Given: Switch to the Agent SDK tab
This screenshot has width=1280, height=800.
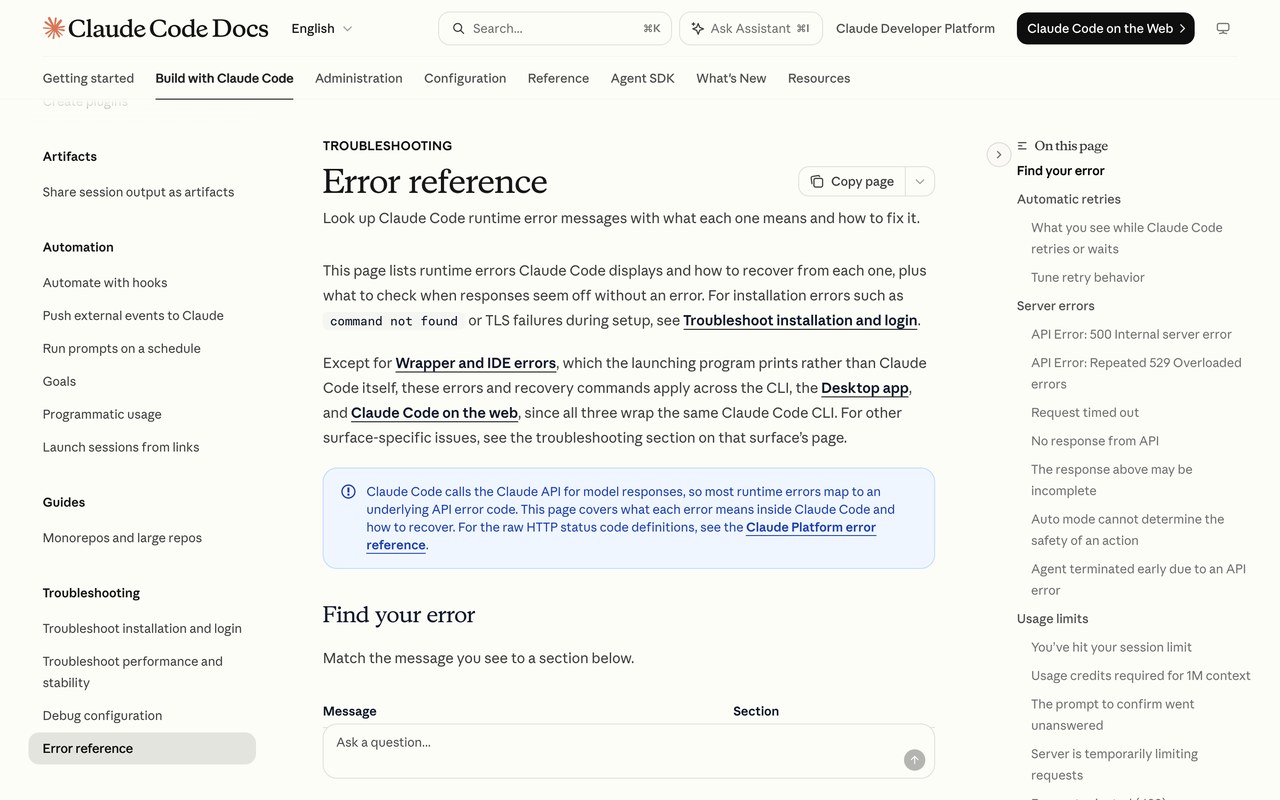Looking at the screenshot, I should pos(643,78).
